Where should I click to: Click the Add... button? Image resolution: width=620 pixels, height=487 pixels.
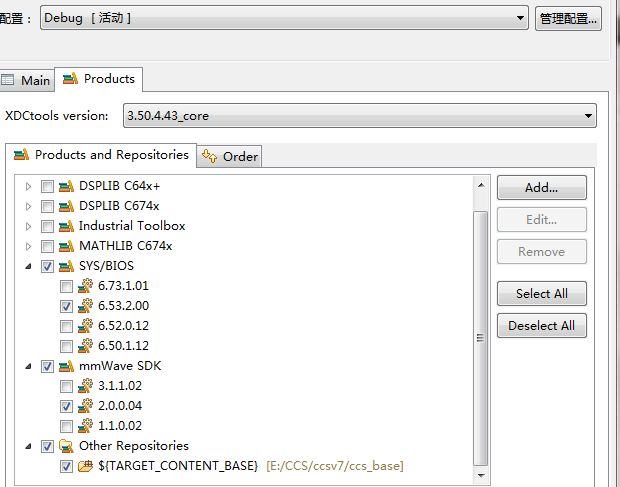(542, 188)
